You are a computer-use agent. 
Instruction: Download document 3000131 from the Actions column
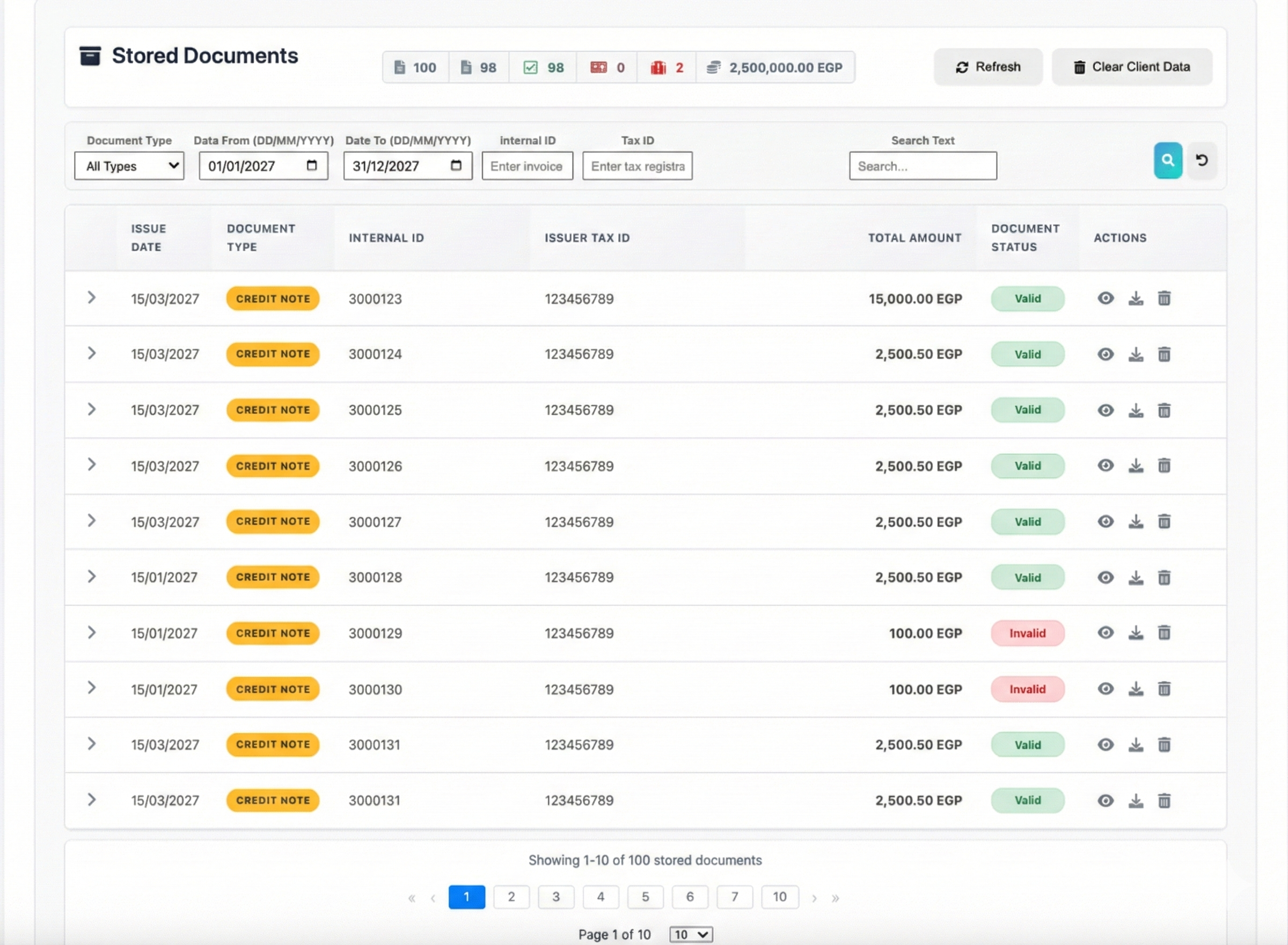tap(1136, 744)
